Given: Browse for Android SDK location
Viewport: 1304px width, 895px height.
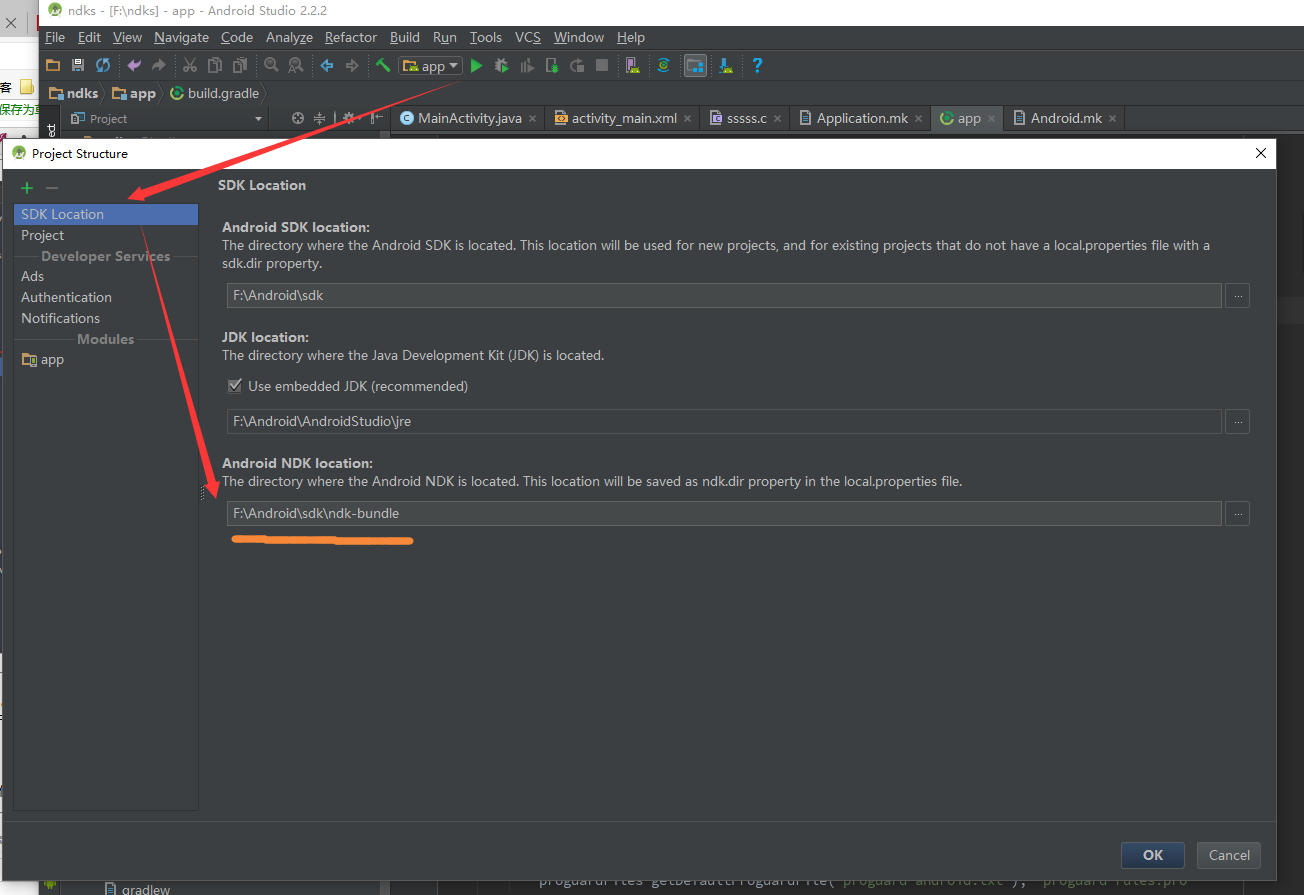Looking at the screenshot, I should click(1238, 296).
